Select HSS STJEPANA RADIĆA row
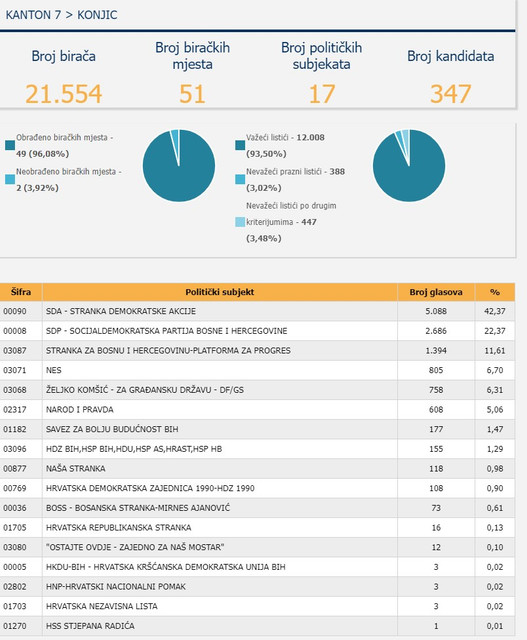The width and height of the screenshot is (527, 640). tap(257, 626)
